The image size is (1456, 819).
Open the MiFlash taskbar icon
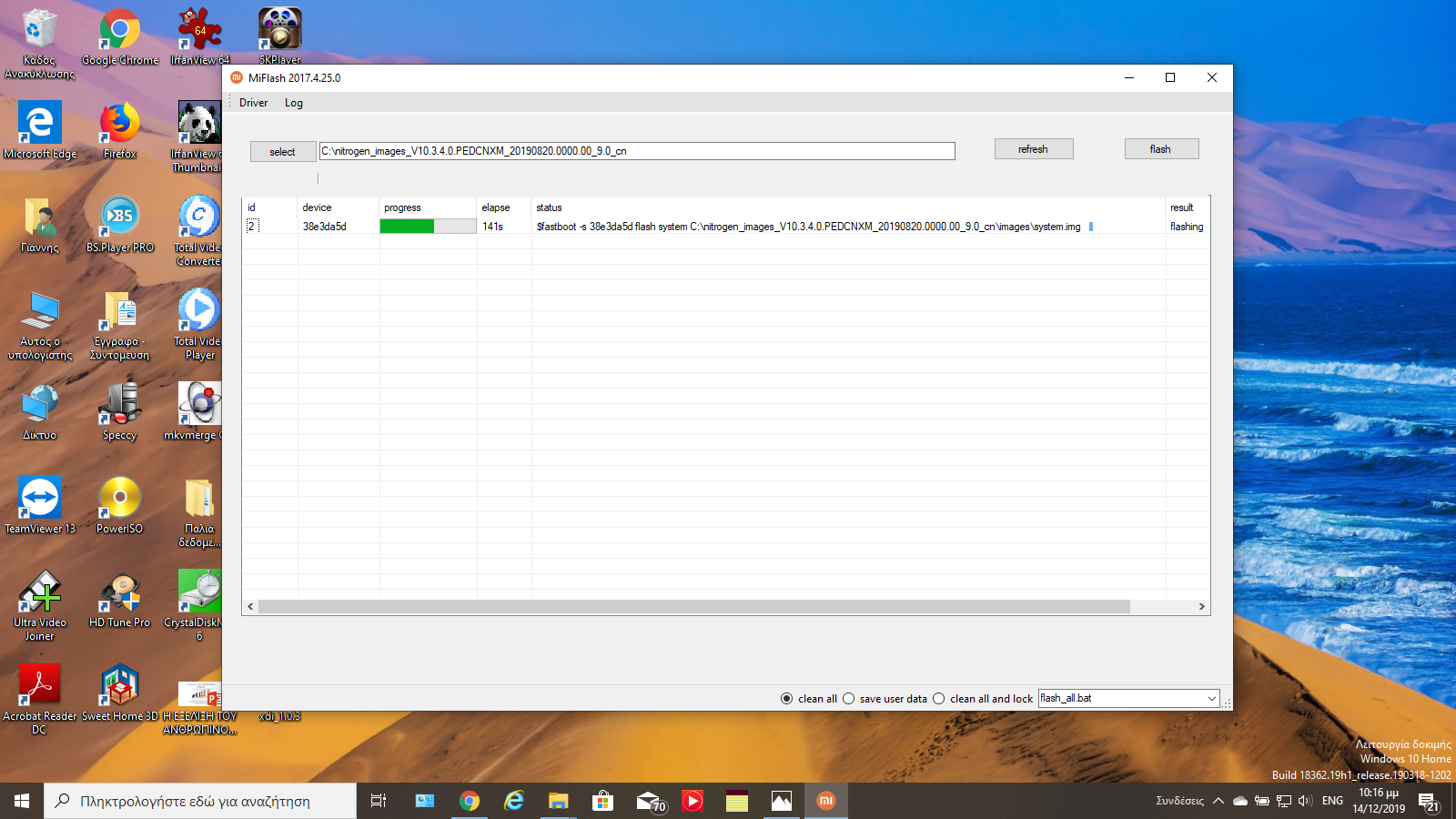point(825,801)
